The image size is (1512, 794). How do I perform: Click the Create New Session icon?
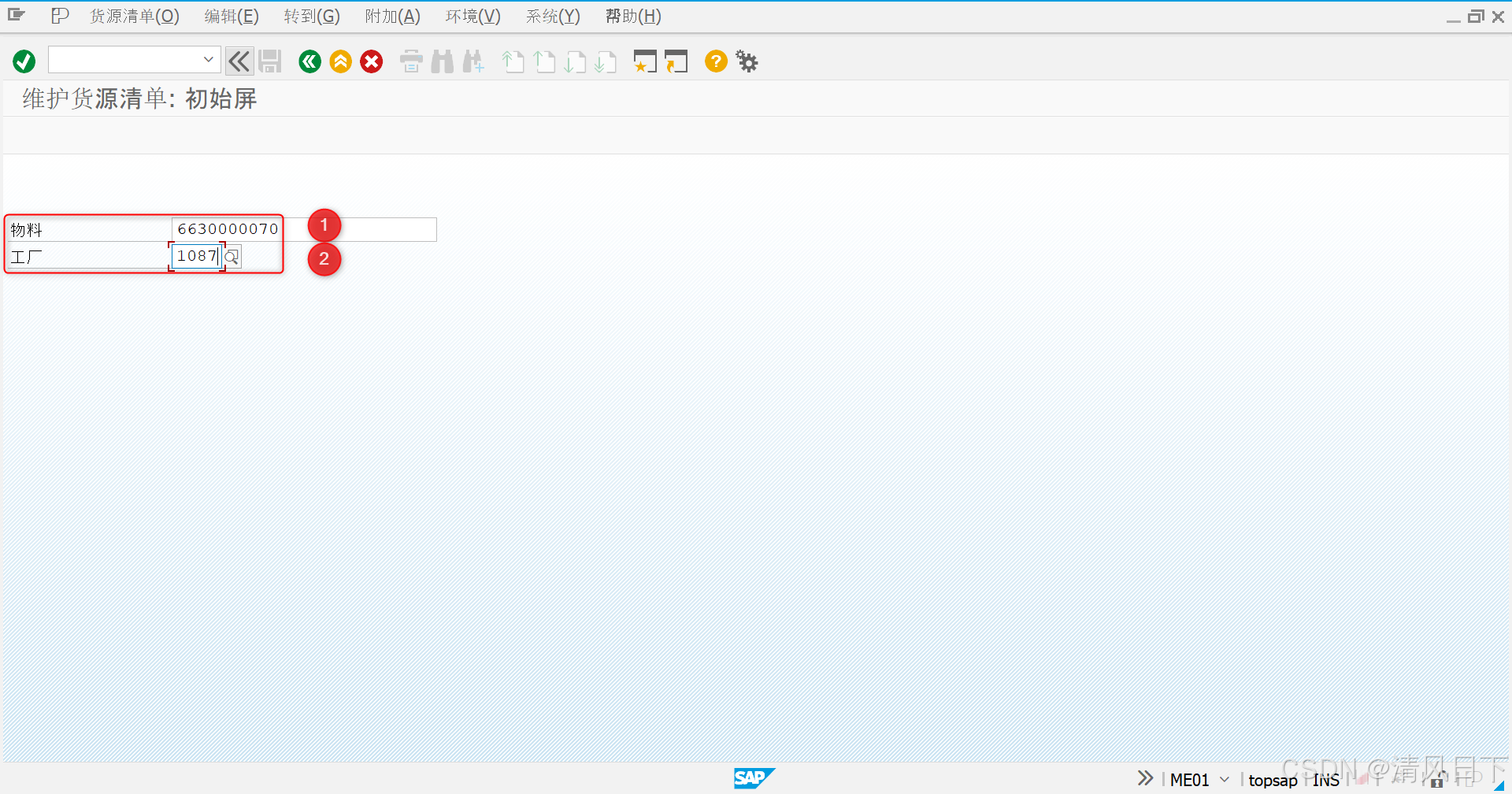pos(645,61)
